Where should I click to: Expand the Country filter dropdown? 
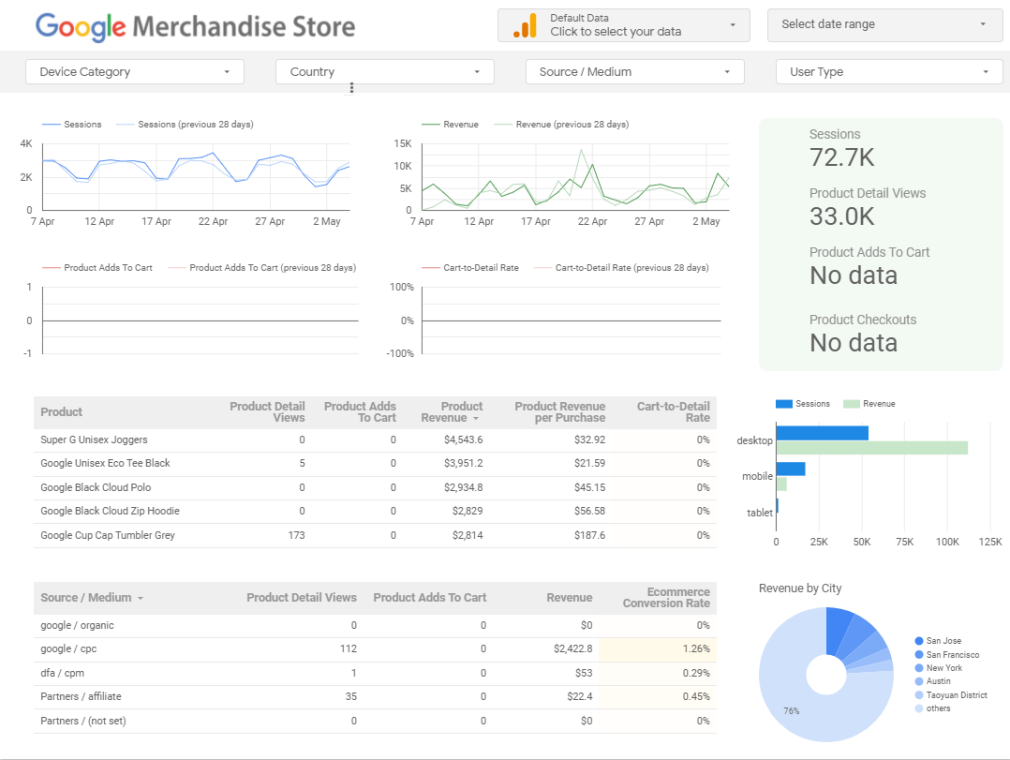385,71
